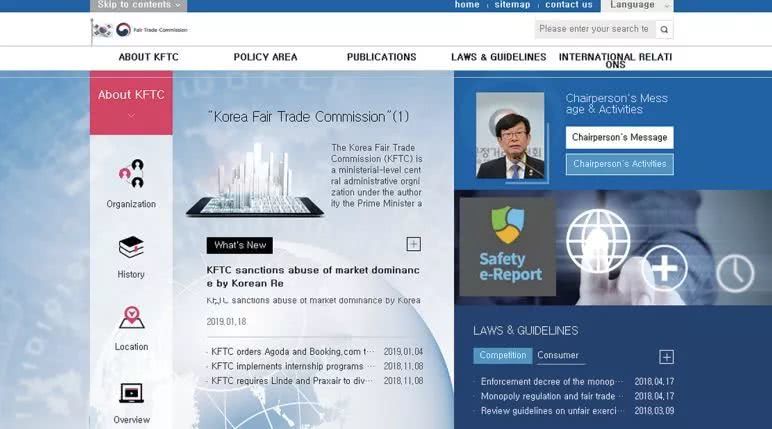Image resolution: width=772 pixels, height=429 pixels.
Task: Click the plus icon in Laws & Guidelines
Action: 666,357
